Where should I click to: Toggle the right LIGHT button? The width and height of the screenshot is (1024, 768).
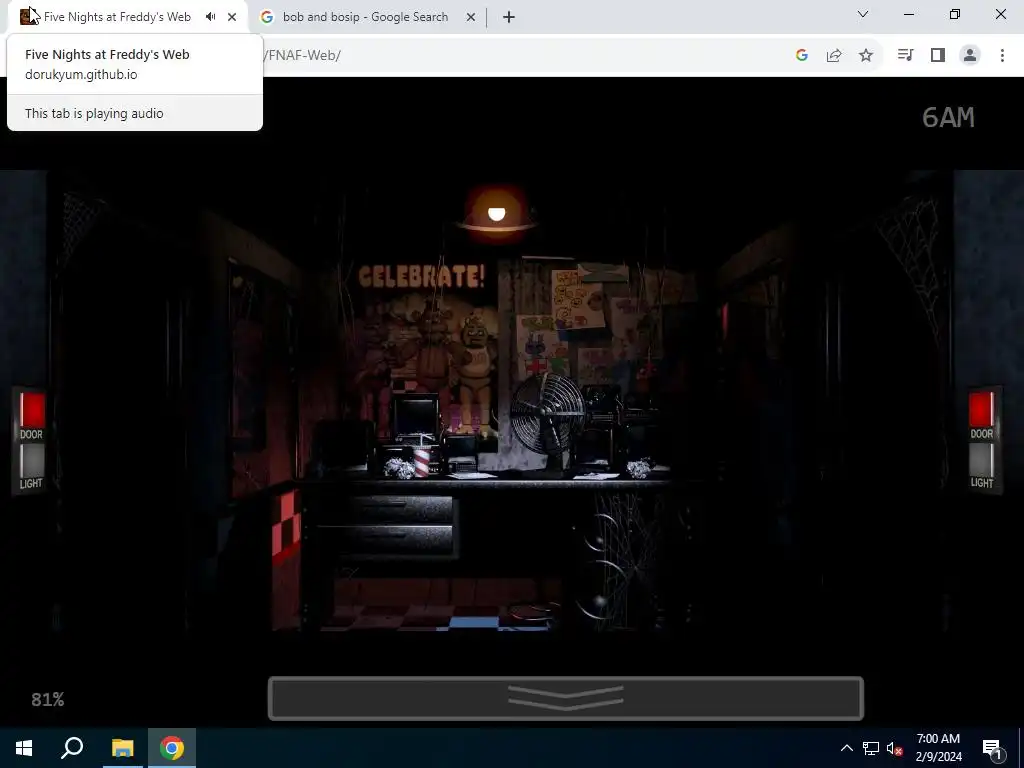(981, 460)
